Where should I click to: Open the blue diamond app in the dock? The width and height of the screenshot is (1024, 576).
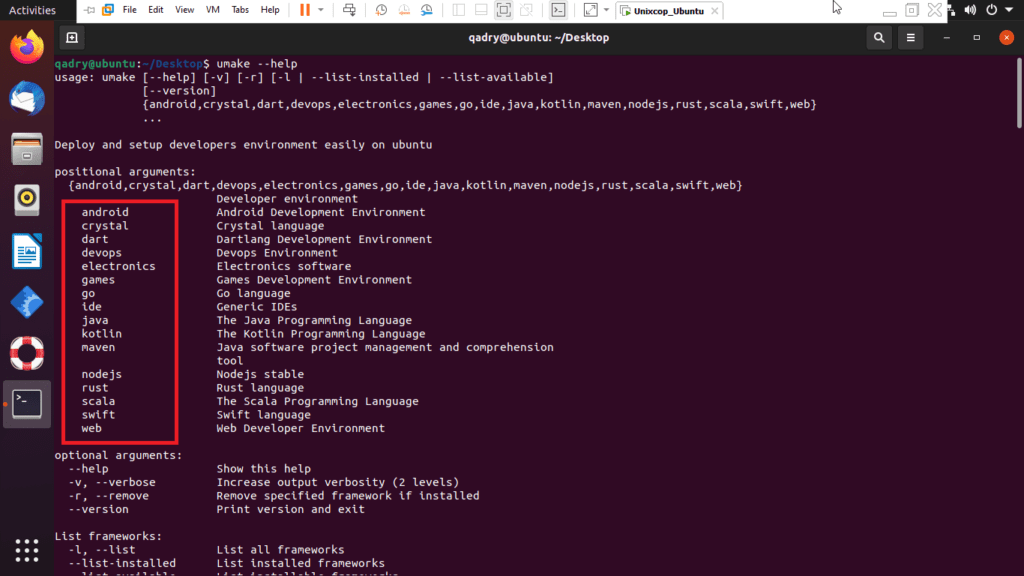(27, 302)
